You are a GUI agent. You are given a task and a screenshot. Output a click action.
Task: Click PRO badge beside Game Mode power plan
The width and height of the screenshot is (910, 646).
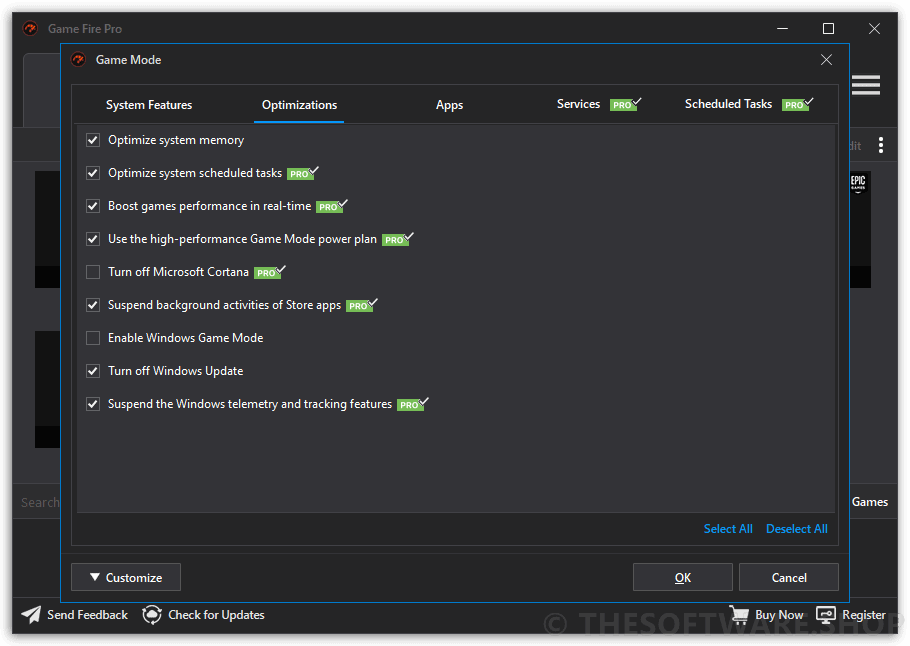[x=398, y=239]
